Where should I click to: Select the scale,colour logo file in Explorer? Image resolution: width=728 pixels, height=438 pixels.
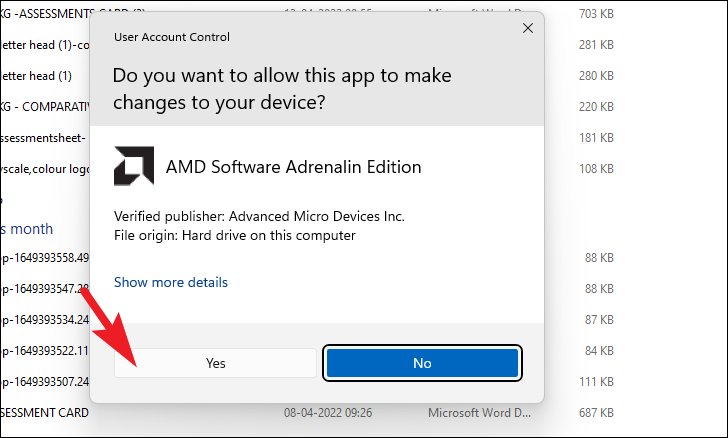(45, 169)
